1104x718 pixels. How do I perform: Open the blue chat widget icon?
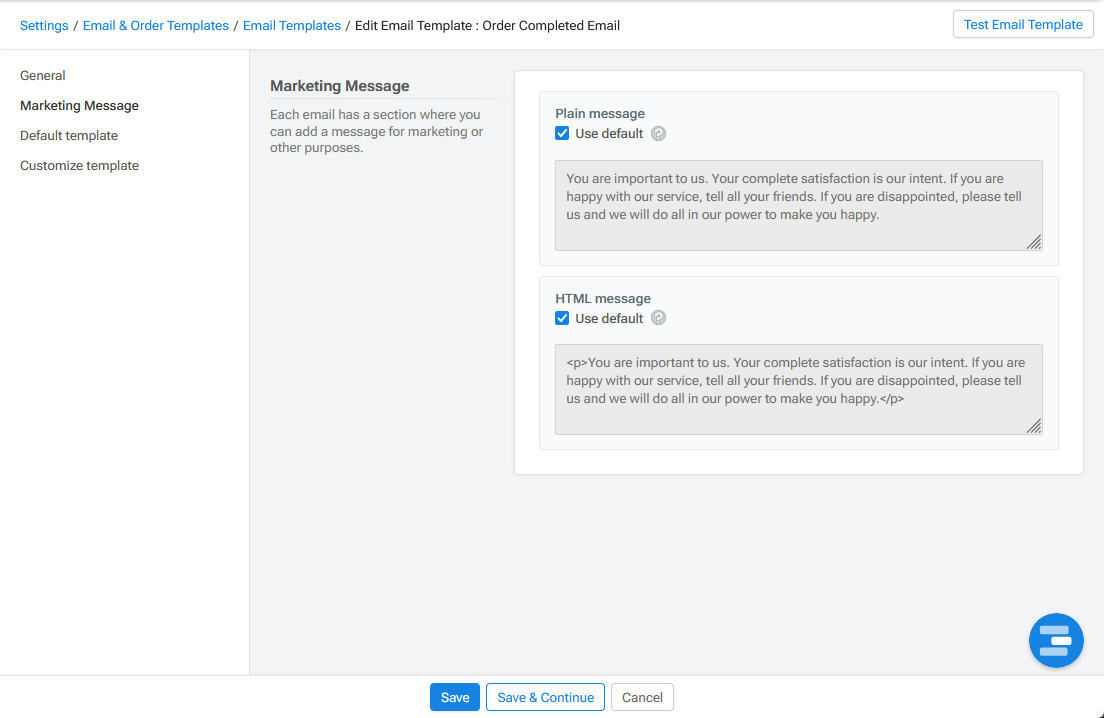1055,640
